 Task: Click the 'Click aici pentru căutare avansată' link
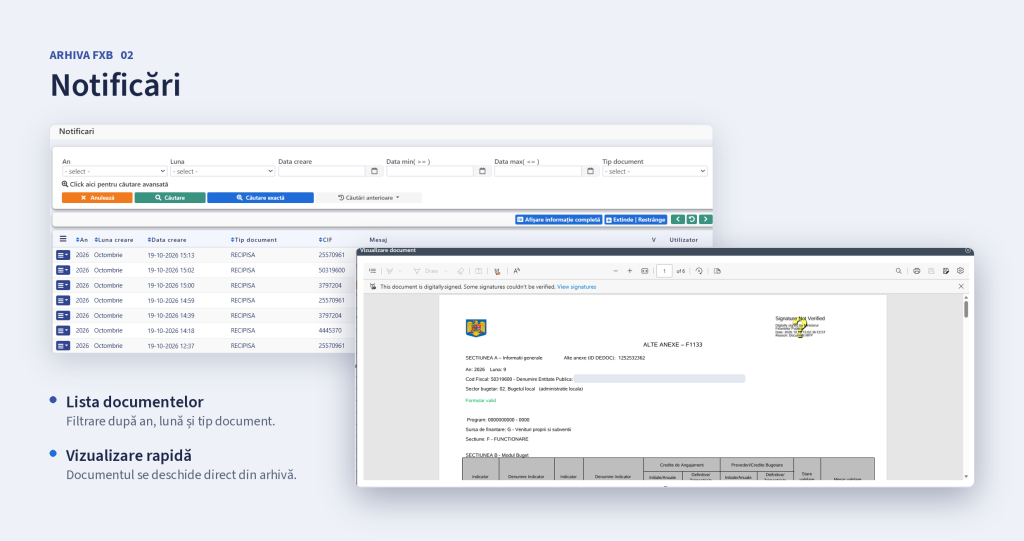(x=115, y=184)
